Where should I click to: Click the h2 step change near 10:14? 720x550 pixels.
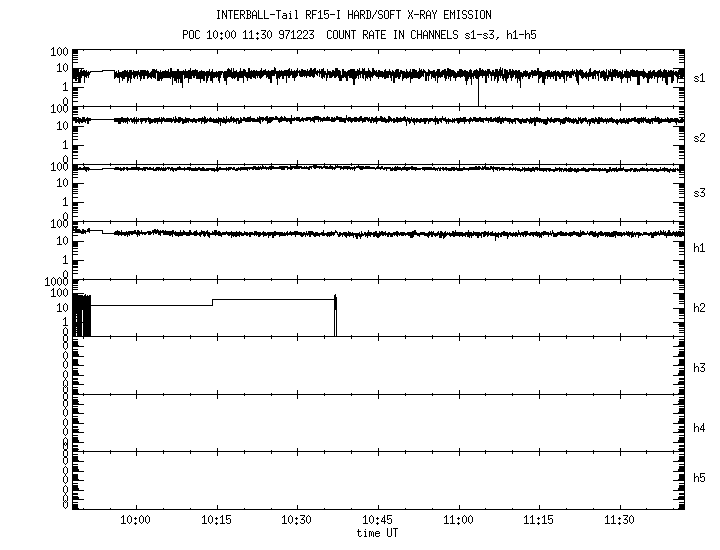pyautogui.click(x=213, y=303)
